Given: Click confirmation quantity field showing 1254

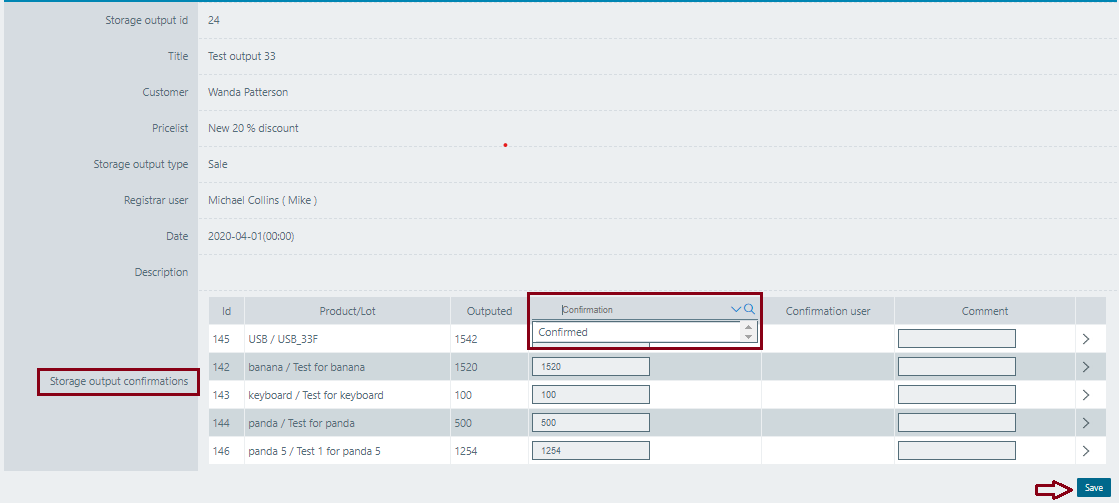Looking at the screenshot, I should pyautogui.click(x=590, y=451).
